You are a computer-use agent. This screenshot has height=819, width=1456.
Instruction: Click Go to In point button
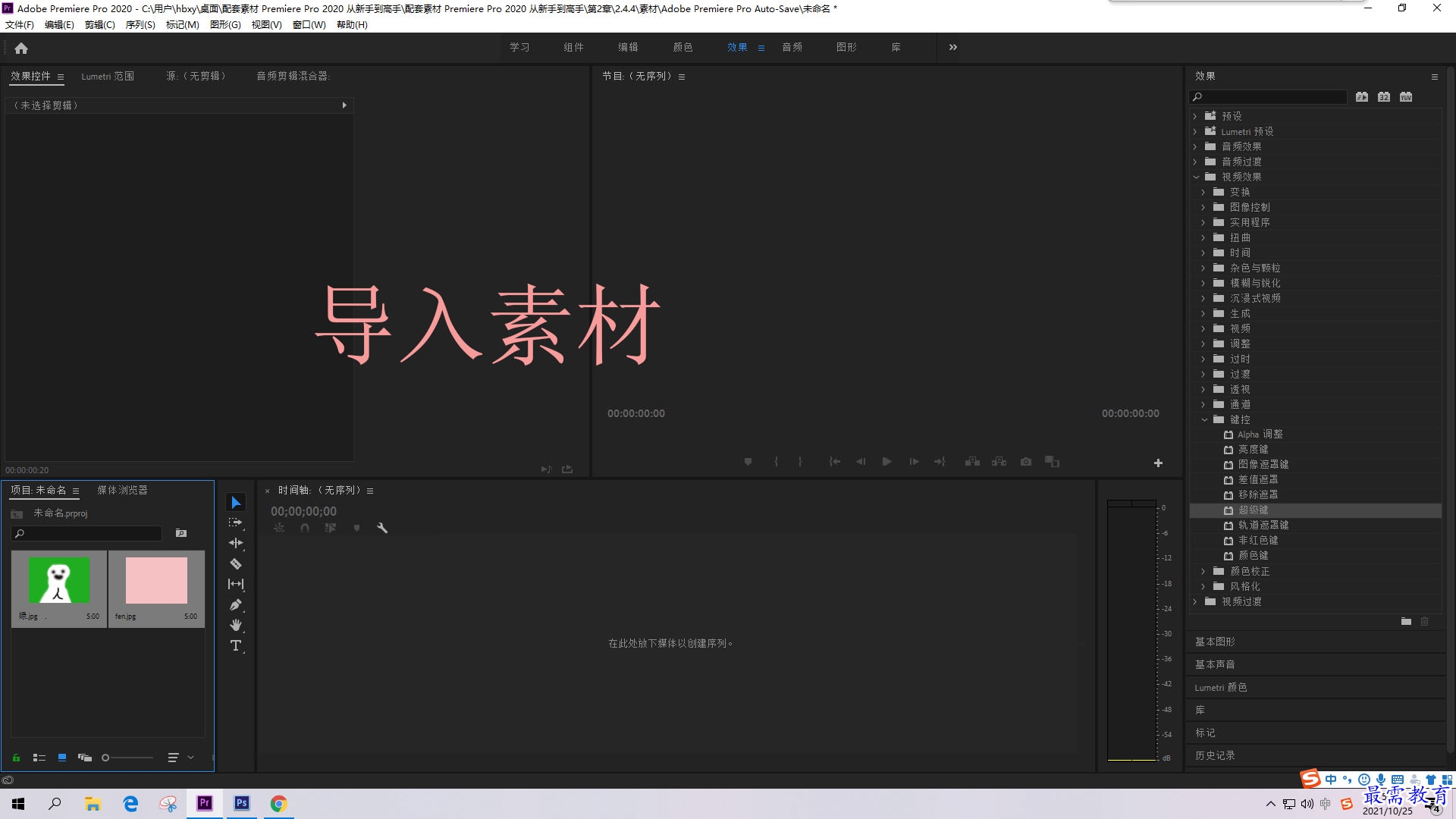tap(834, 462)
